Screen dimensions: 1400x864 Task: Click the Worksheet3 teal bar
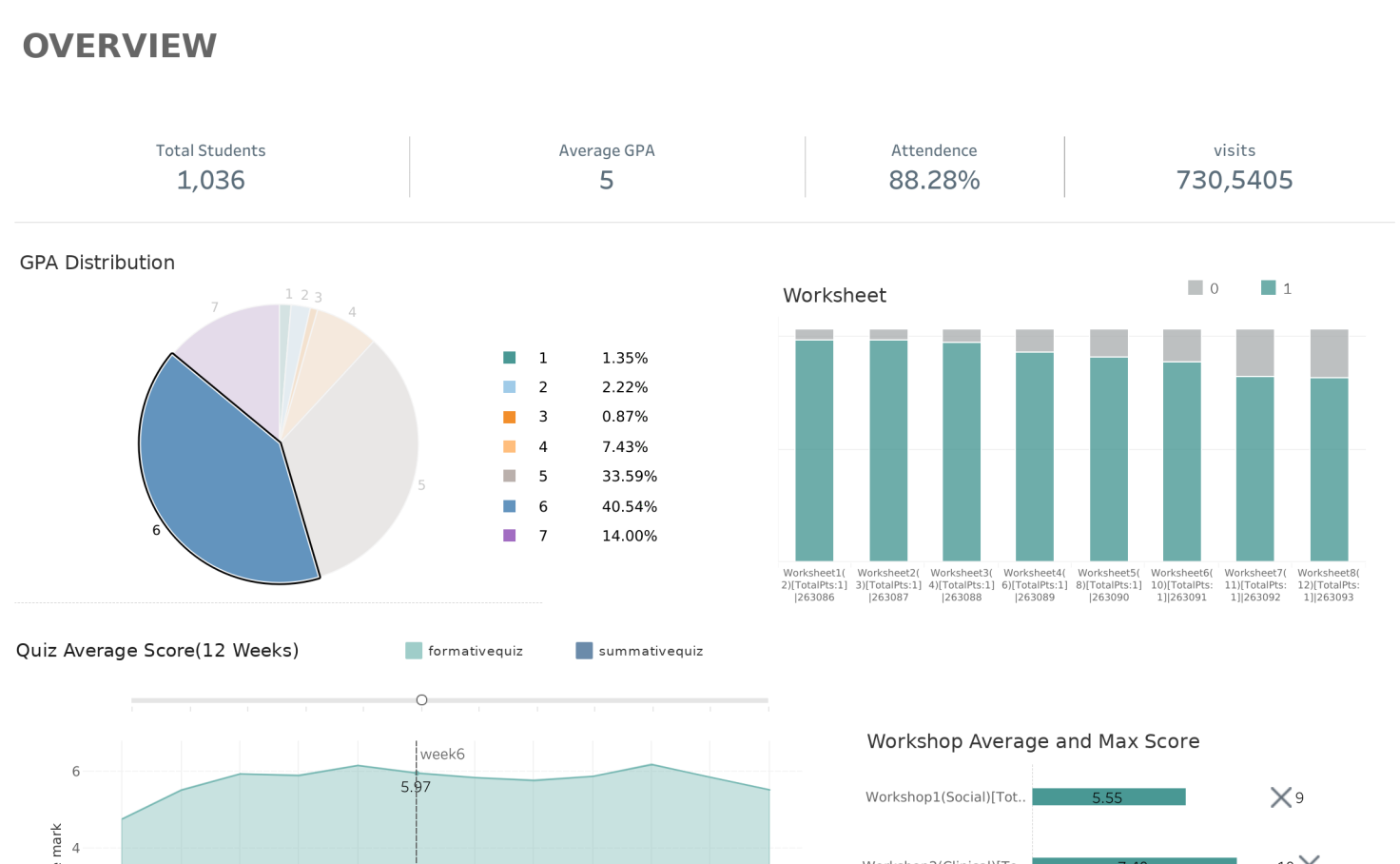pos(962,452)
